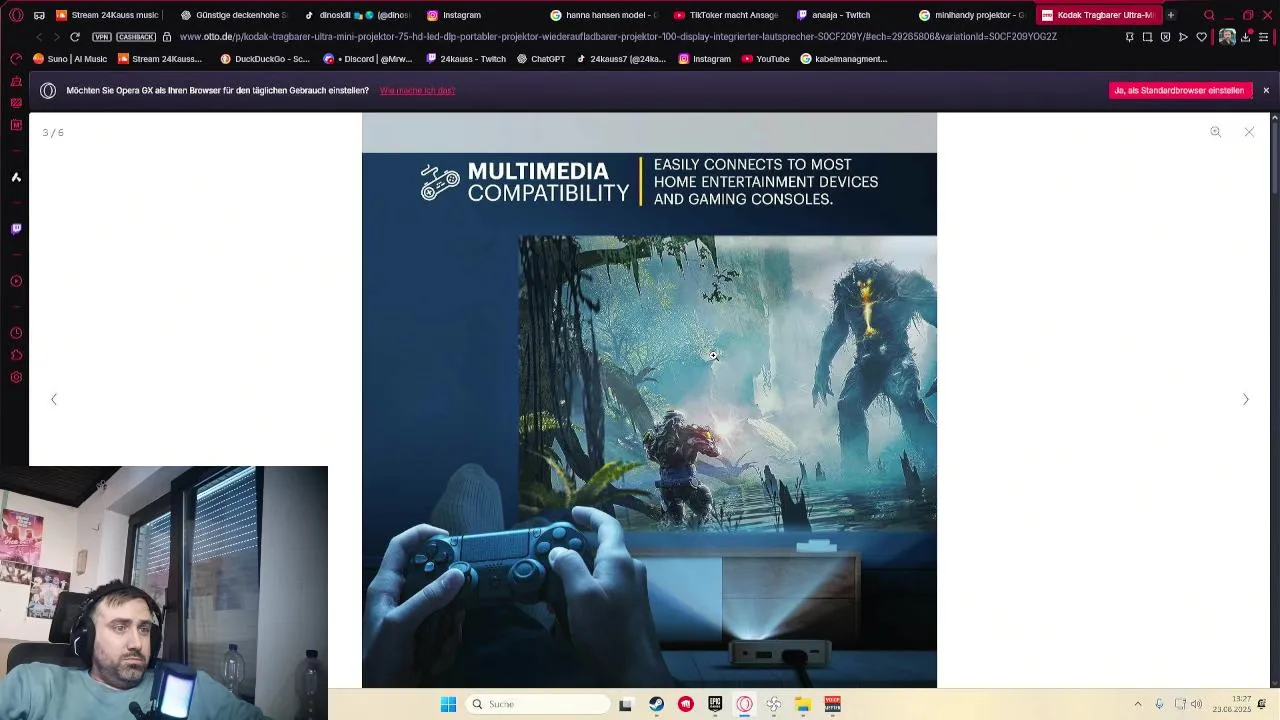Open YouTube bookmark

[x=765, y=59]
